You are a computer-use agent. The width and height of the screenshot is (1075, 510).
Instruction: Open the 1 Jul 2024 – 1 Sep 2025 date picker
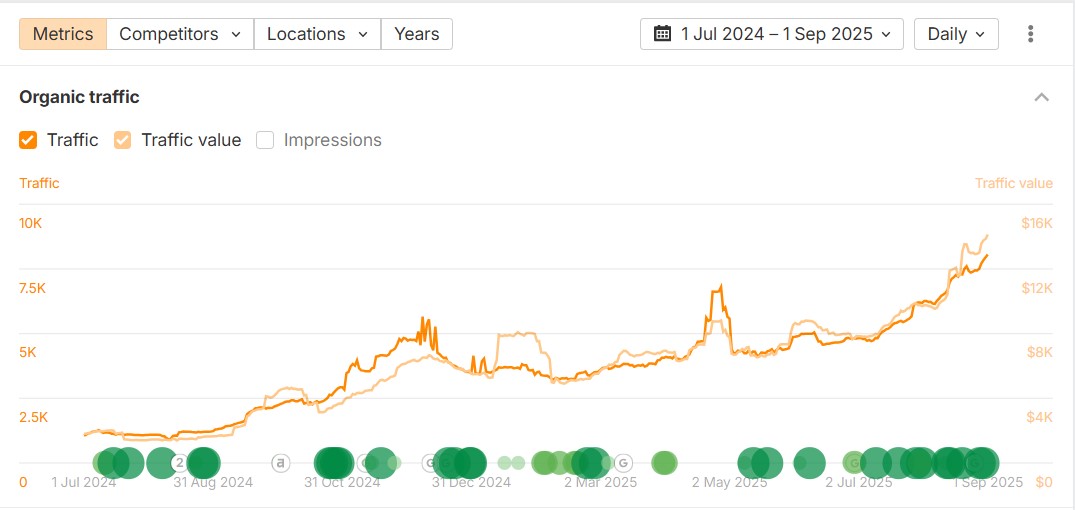(x=772, y=34)
